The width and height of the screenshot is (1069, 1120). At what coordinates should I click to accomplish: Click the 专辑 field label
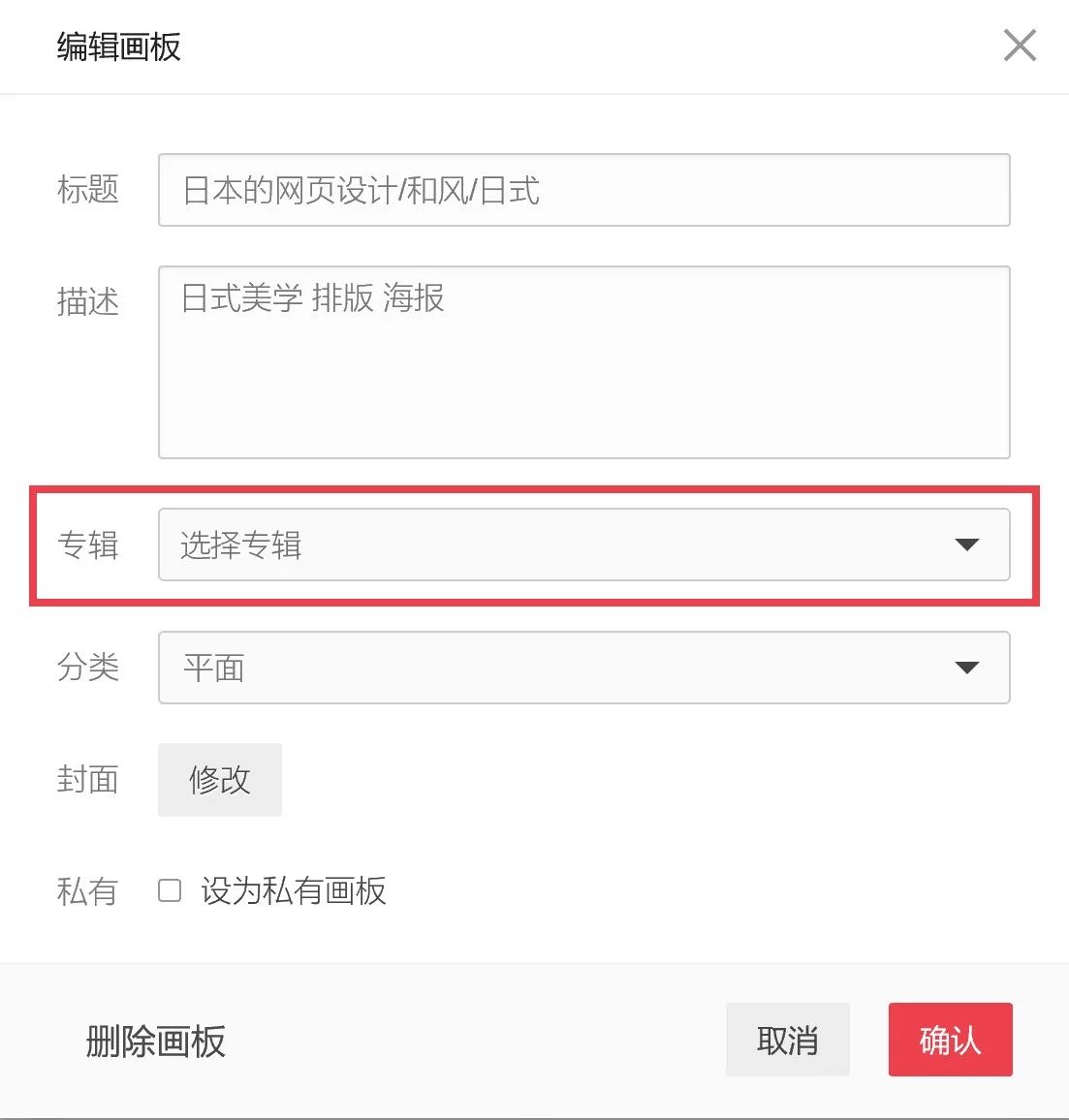click(x=88, y=545)
